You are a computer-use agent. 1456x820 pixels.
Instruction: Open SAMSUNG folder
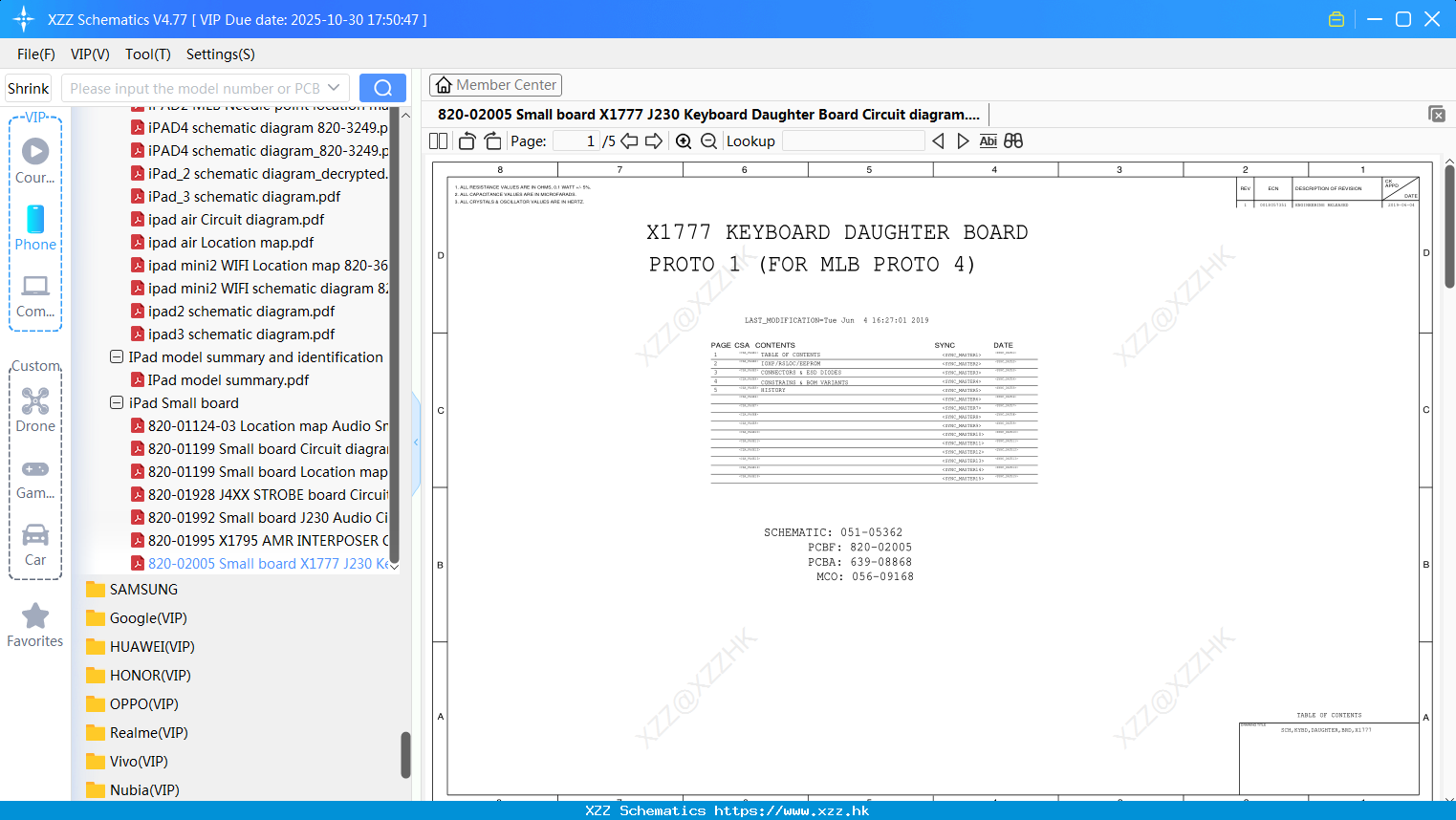click(x=132, y=590)
